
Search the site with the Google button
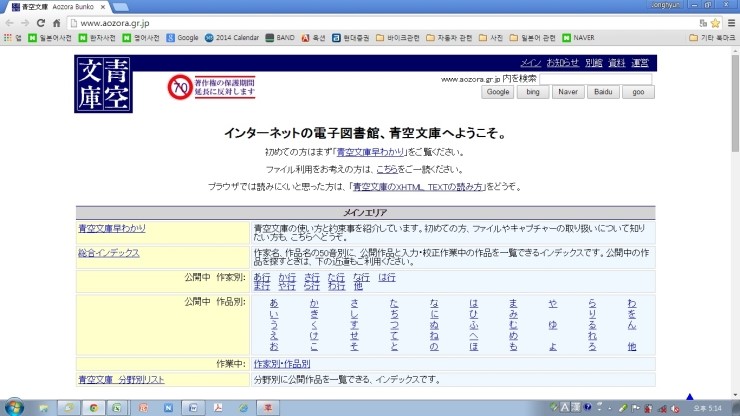click(x=498, y=92)
